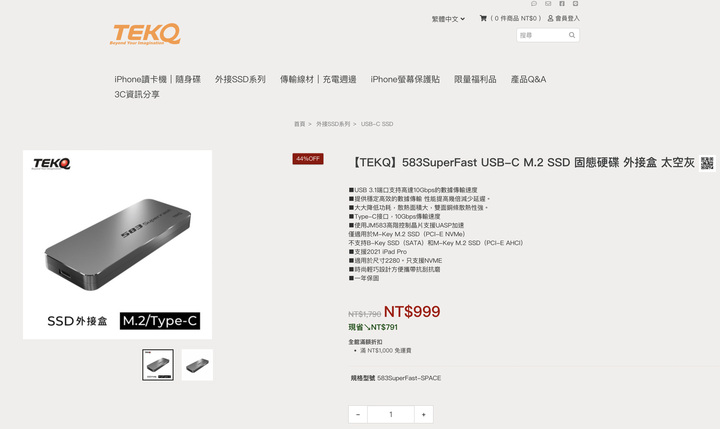Click the USB-C SSD breadcrumb link

(377, 124)
